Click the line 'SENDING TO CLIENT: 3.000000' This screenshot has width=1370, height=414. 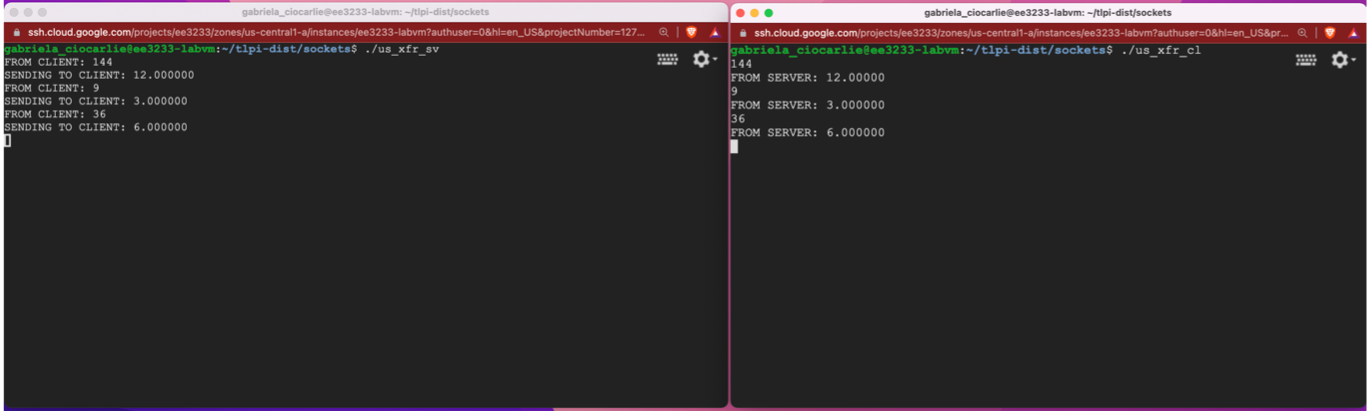tap(96, 101)
